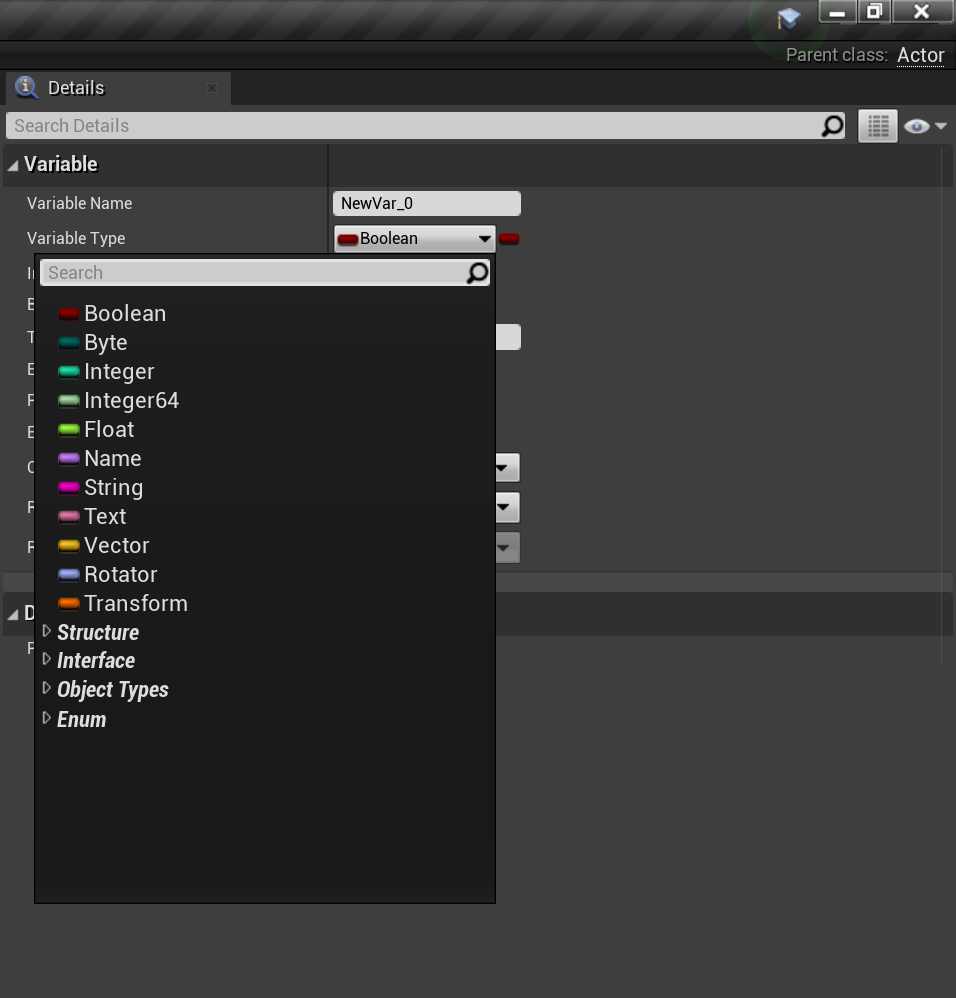956x998 pixels.
Task: Click the NewVar_0 name input field
Action: click(426, 203)
